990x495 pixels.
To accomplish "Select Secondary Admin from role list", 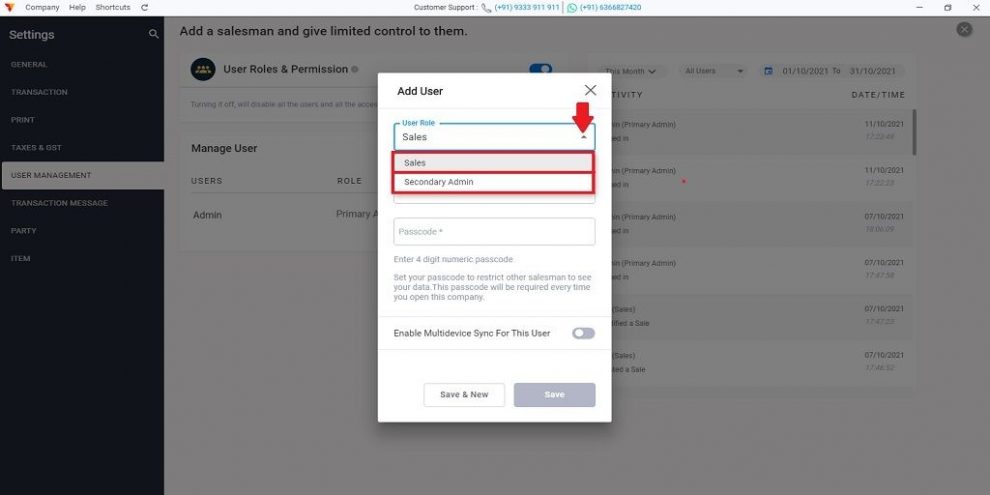I will pyautogui.click(x=493, y=182).
